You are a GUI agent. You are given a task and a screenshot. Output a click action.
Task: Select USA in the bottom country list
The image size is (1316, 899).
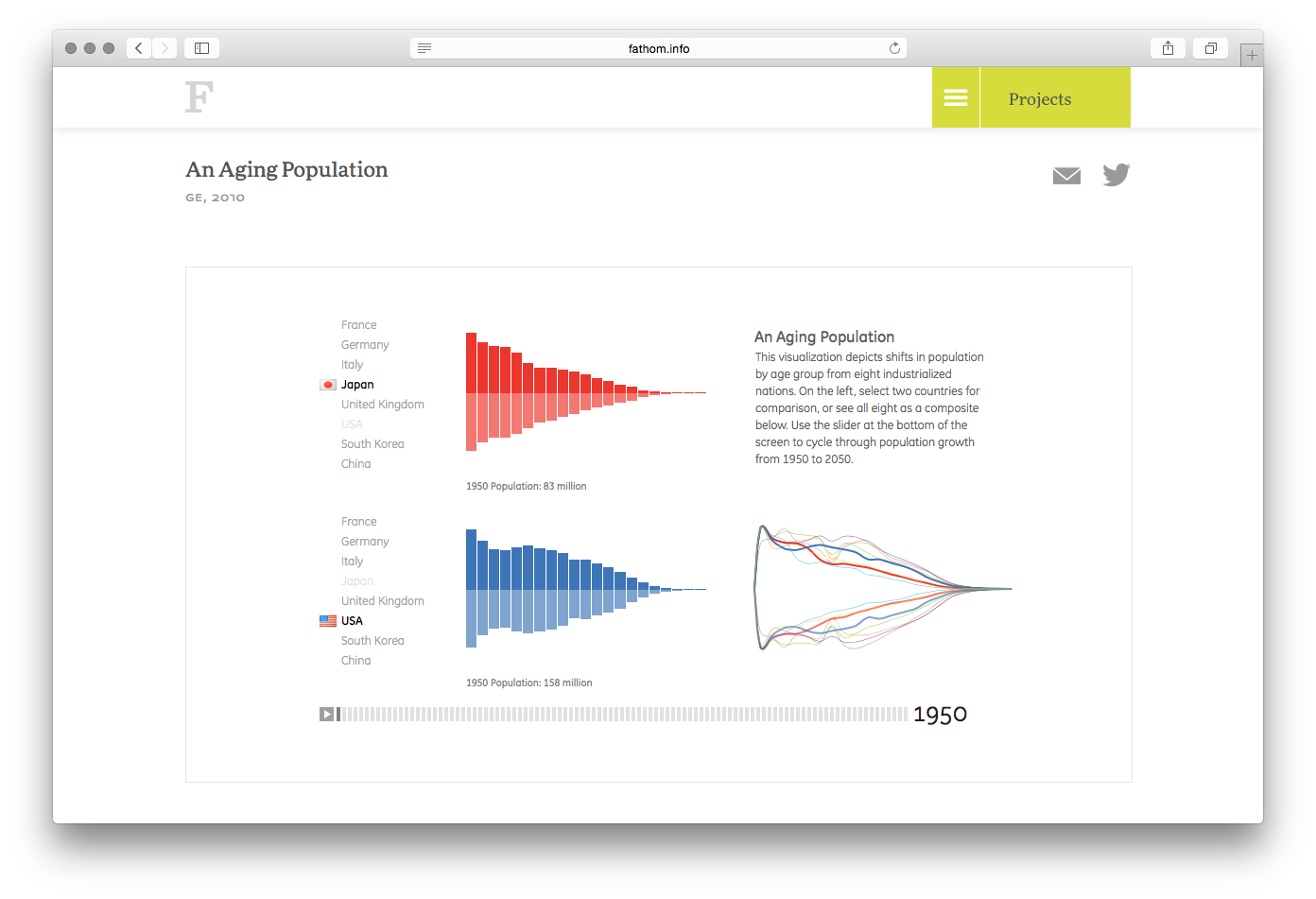(x=351, y=620)
